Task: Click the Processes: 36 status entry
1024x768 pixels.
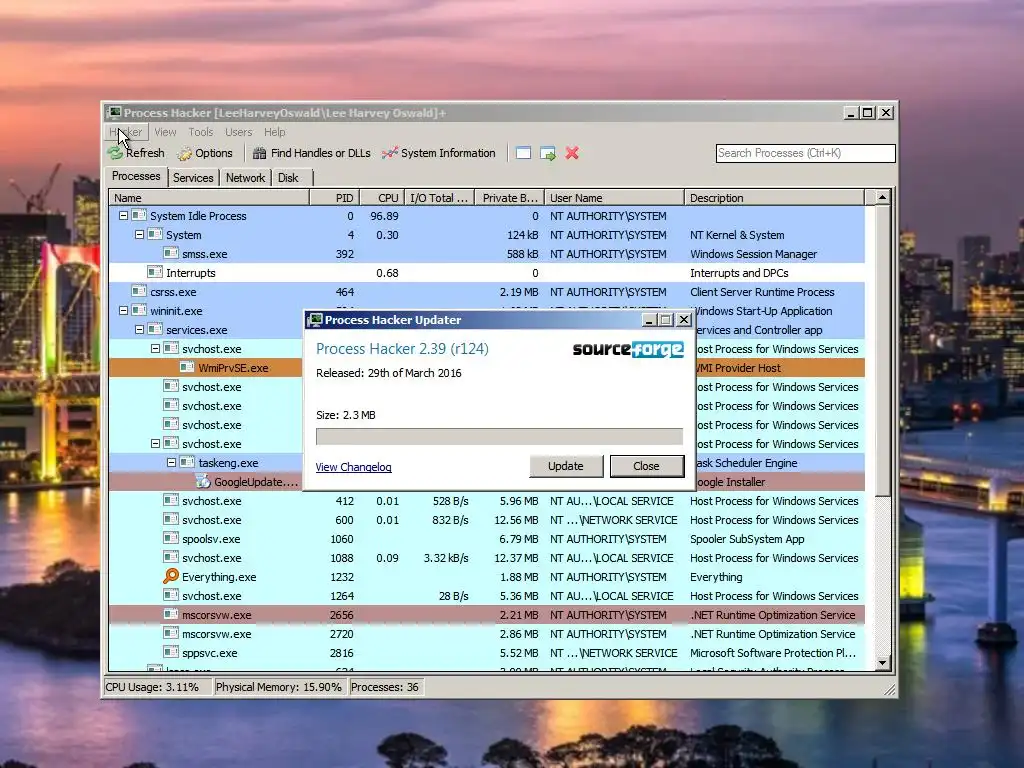Action: (385, 687)
